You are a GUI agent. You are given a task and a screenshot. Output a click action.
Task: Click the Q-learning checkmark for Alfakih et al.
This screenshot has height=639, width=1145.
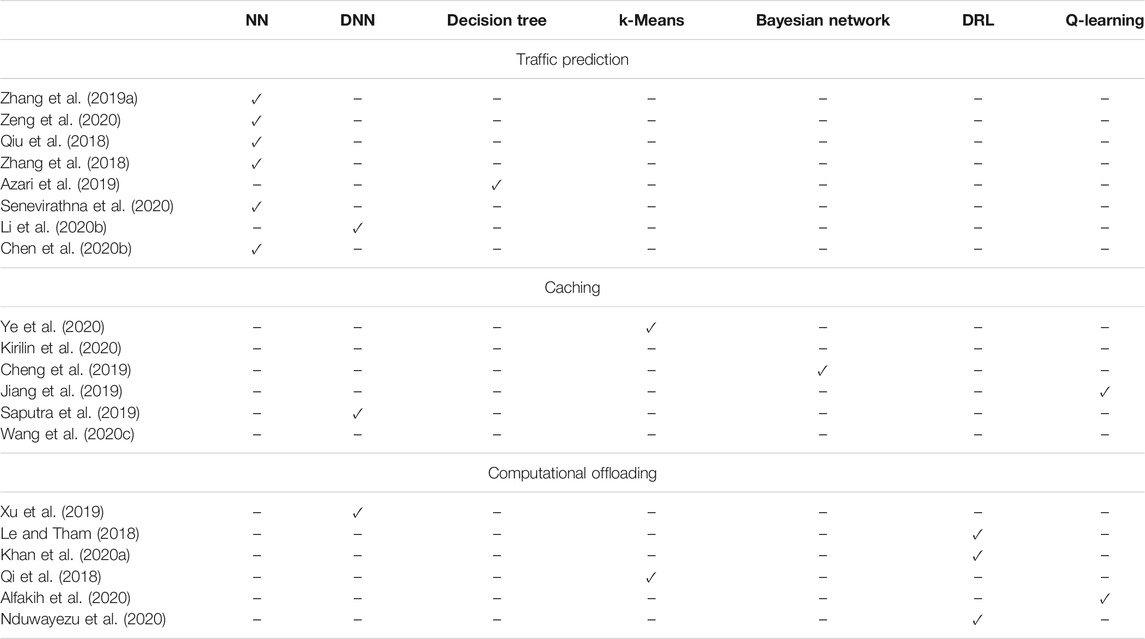pos(1105,598)
